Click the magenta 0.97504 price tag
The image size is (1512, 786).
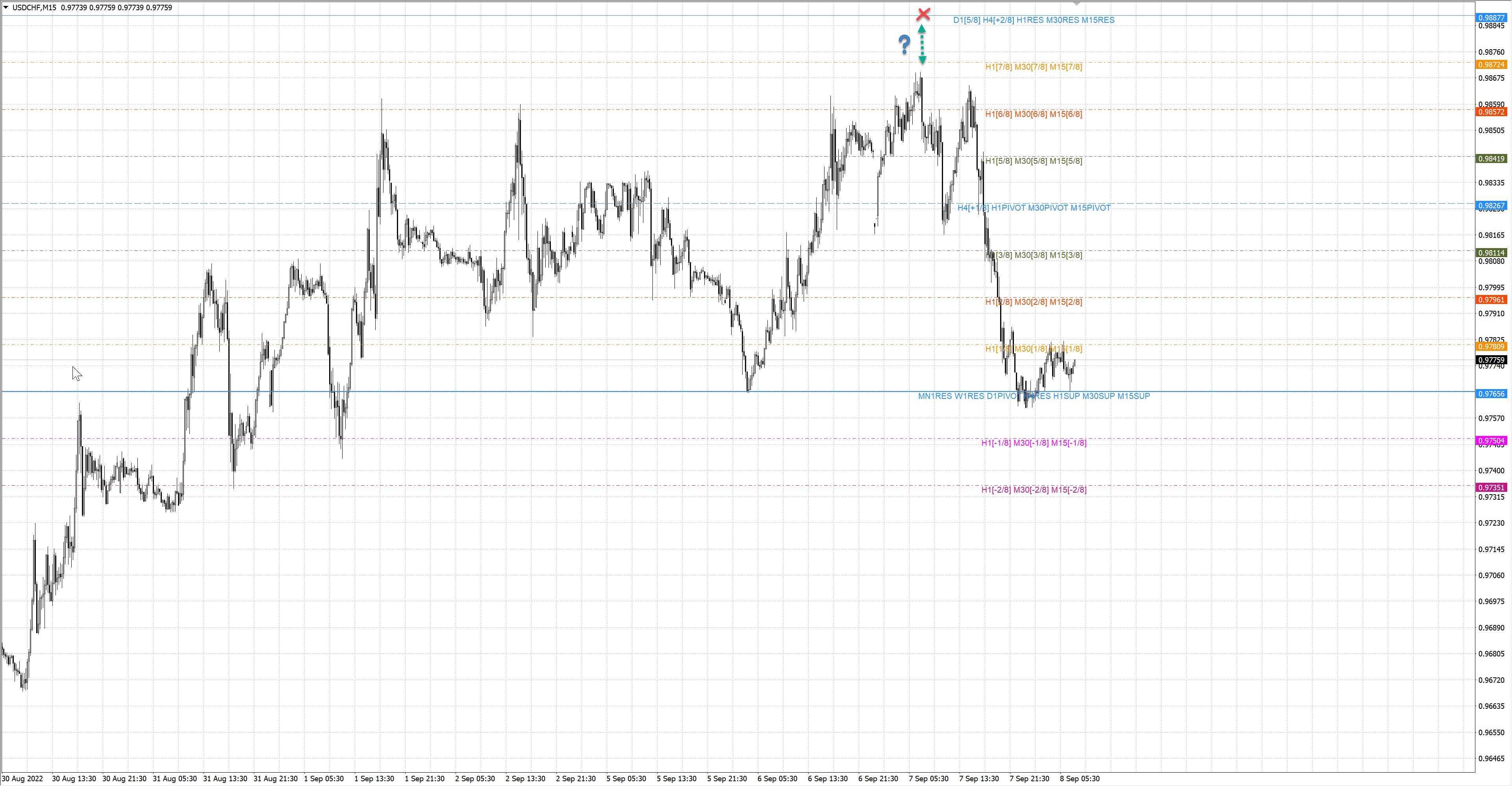point(1491,441)
